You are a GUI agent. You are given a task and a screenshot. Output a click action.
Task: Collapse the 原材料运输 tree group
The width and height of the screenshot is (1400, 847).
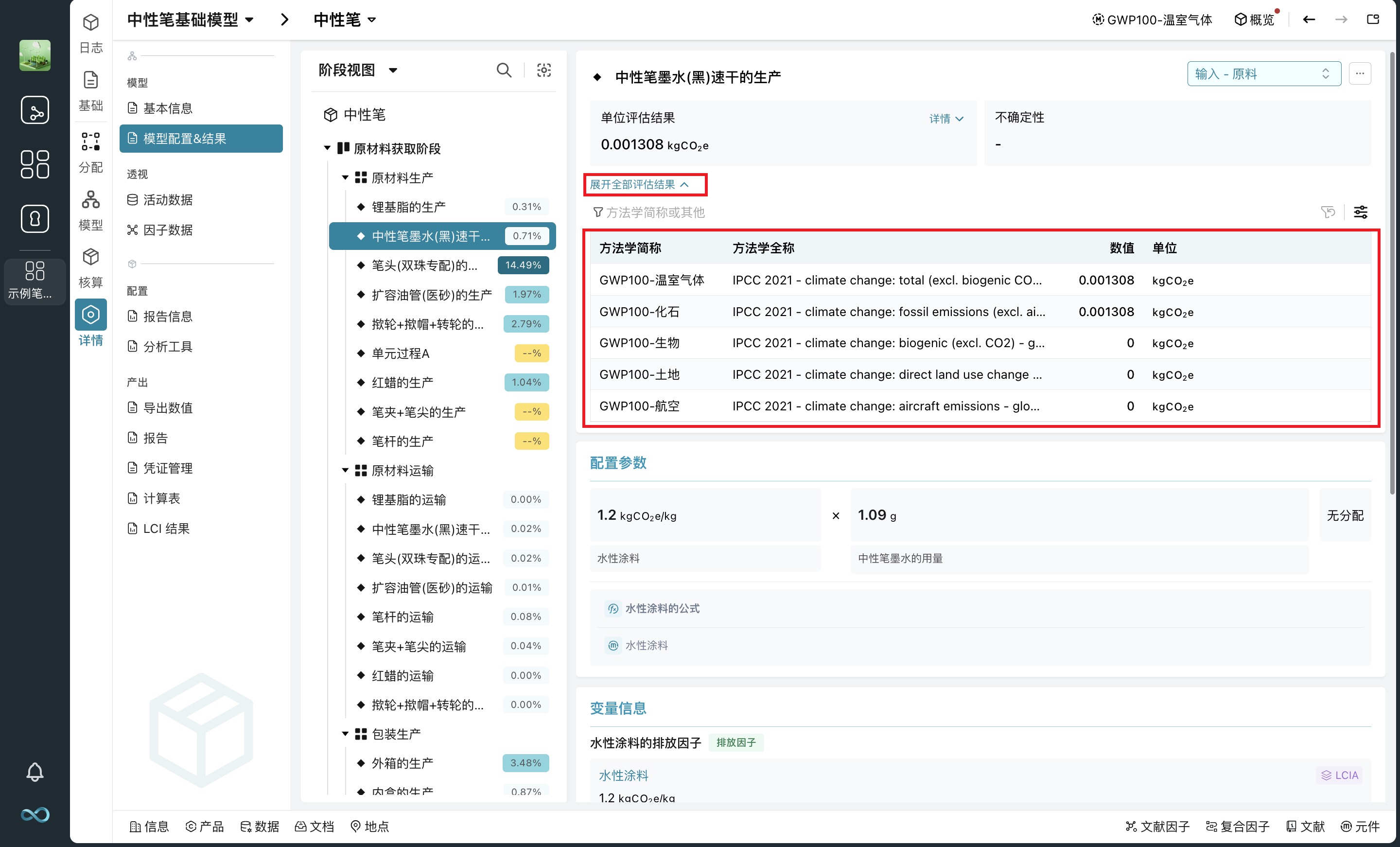coord(345,470)
